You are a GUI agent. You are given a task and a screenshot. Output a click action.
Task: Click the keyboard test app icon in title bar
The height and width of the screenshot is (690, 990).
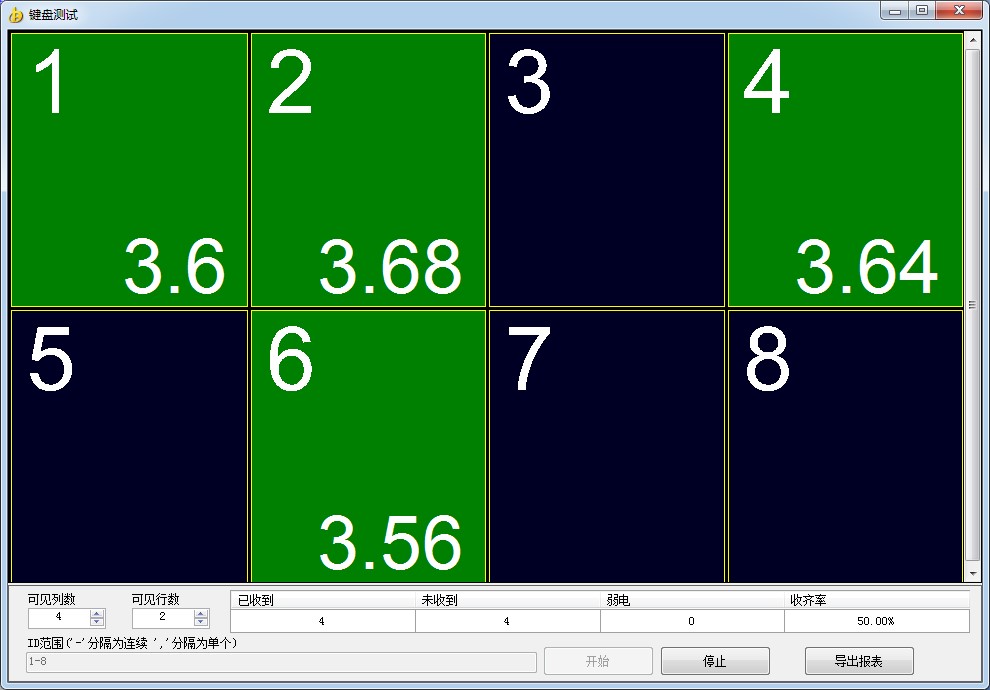[x=16, y=15]
